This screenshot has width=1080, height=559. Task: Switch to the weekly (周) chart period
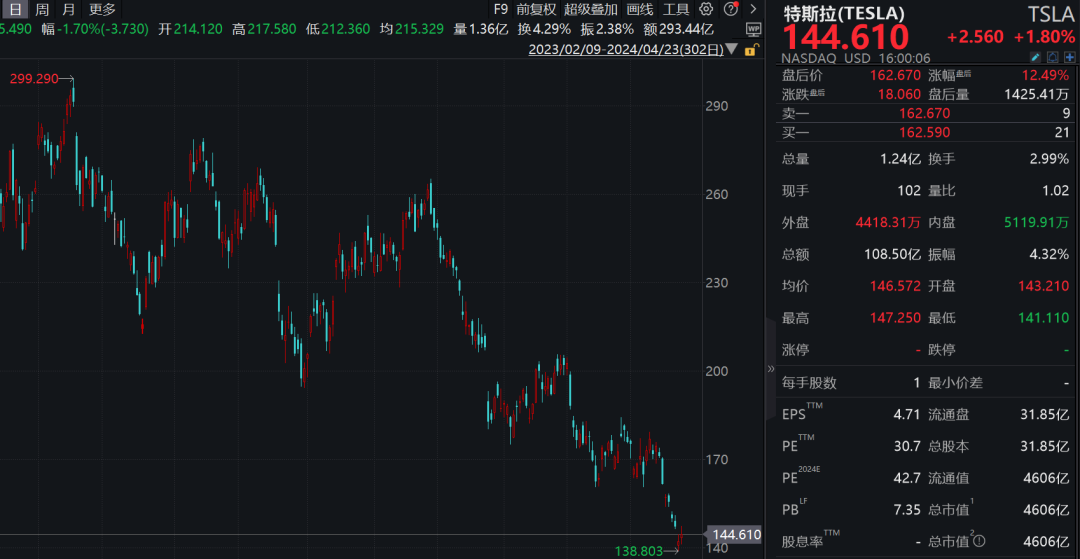coord(43,9)
